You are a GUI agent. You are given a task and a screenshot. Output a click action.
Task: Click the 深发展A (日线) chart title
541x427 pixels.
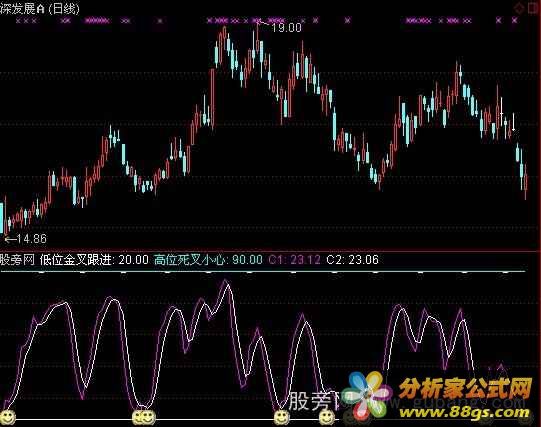coord(40,8)
